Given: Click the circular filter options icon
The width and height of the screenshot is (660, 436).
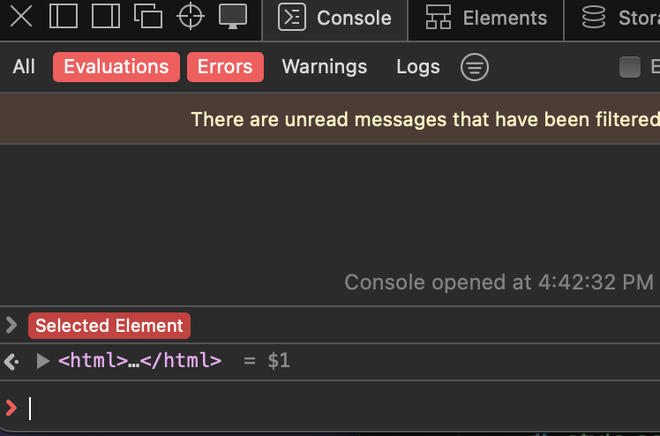Looking at the screenshot, I should tap(474, 67).
